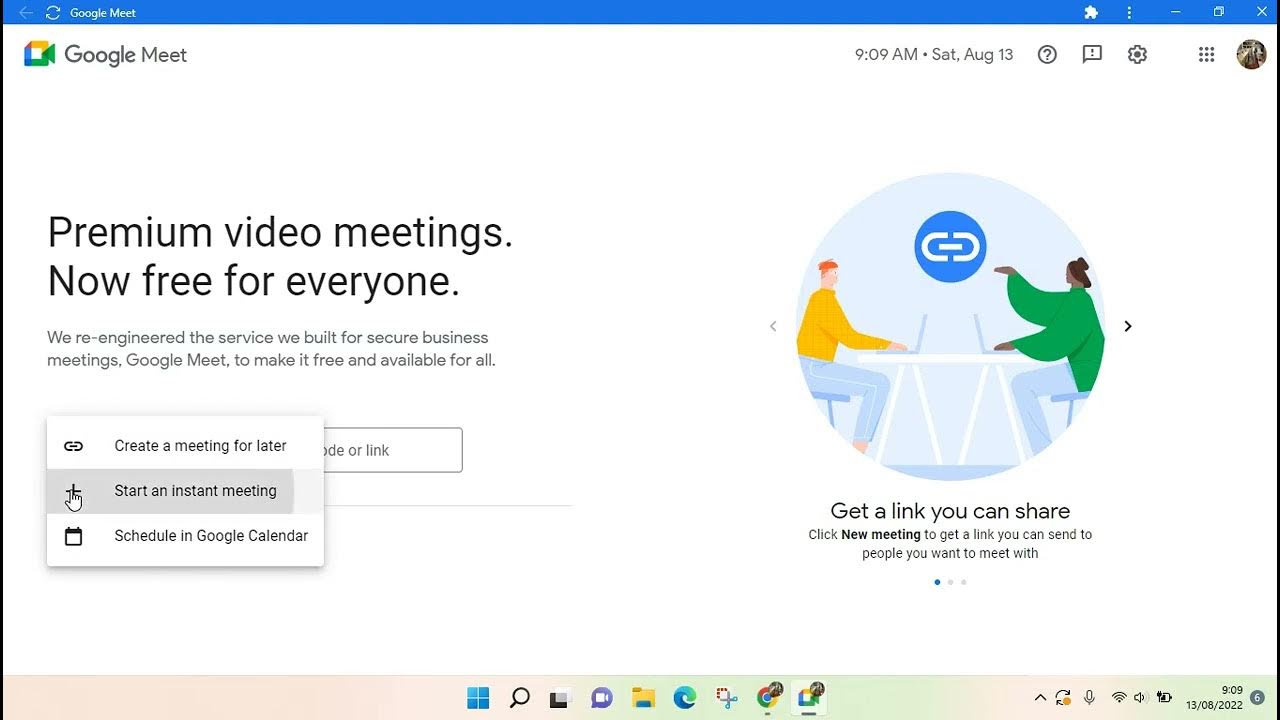Image resolution: width=1280 pixels, height=720 pixels.
Task: Open the Support help icon
Action: tap(1047, 55)
